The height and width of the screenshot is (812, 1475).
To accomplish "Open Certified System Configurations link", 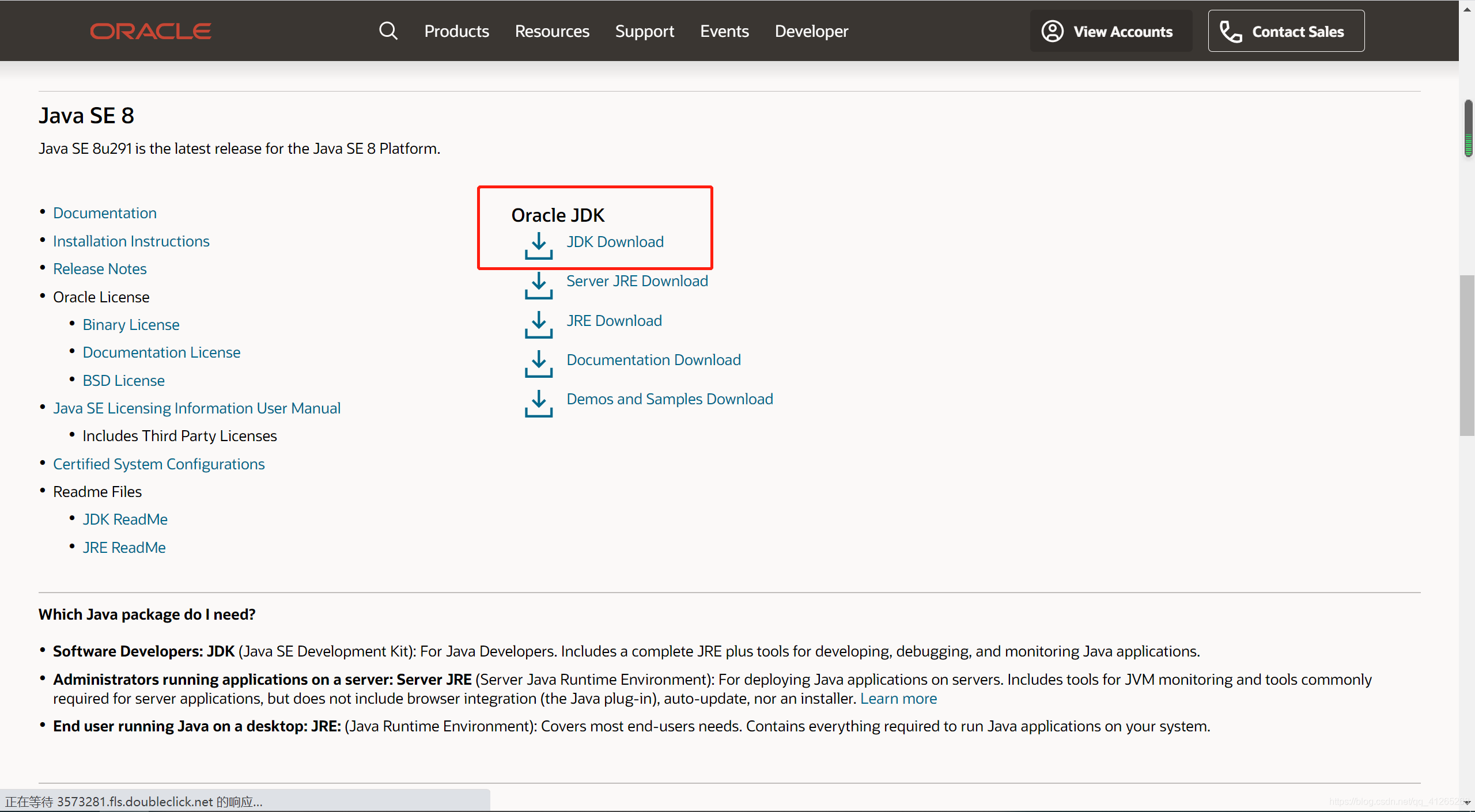I will coord(158,464).
